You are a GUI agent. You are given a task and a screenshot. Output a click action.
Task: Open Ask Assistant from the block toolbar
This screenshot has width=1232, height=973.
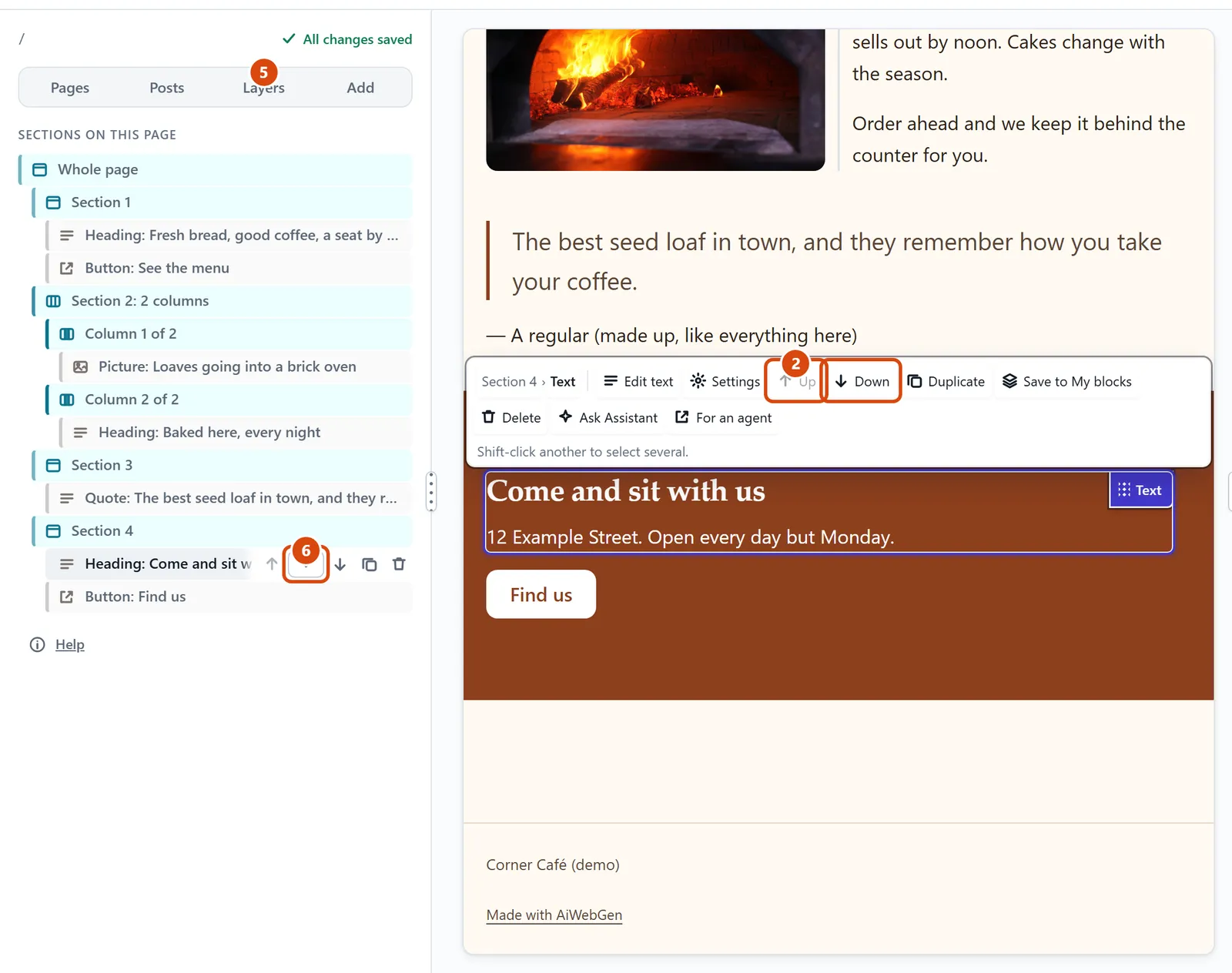(x=608, y=417)
